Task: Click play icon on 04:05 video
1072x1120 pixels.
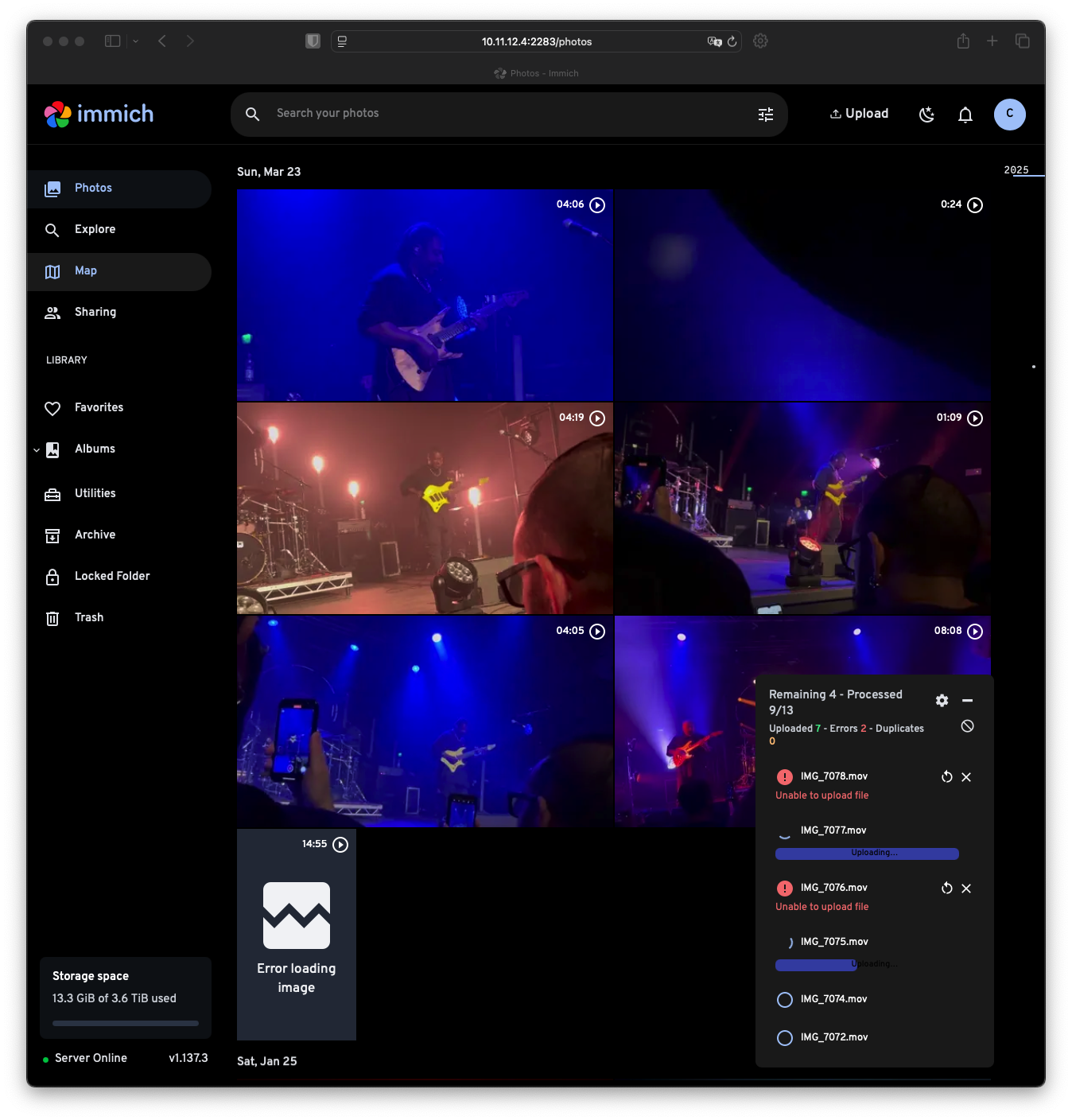Action: pos(597,632)
